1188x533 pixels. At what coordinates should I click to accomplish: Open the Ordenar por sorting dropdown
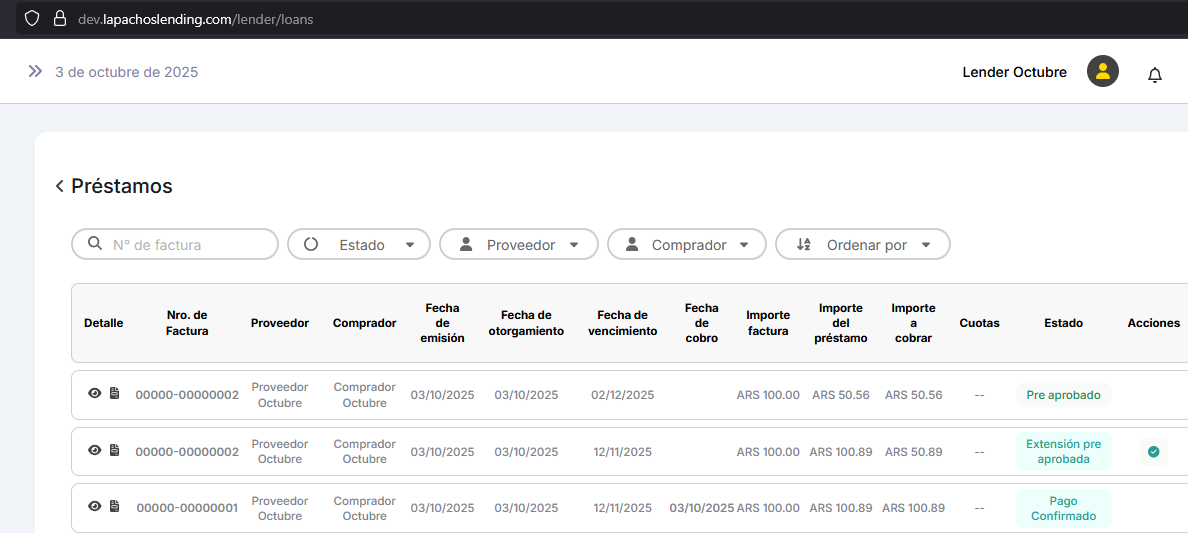pos(863,245)
